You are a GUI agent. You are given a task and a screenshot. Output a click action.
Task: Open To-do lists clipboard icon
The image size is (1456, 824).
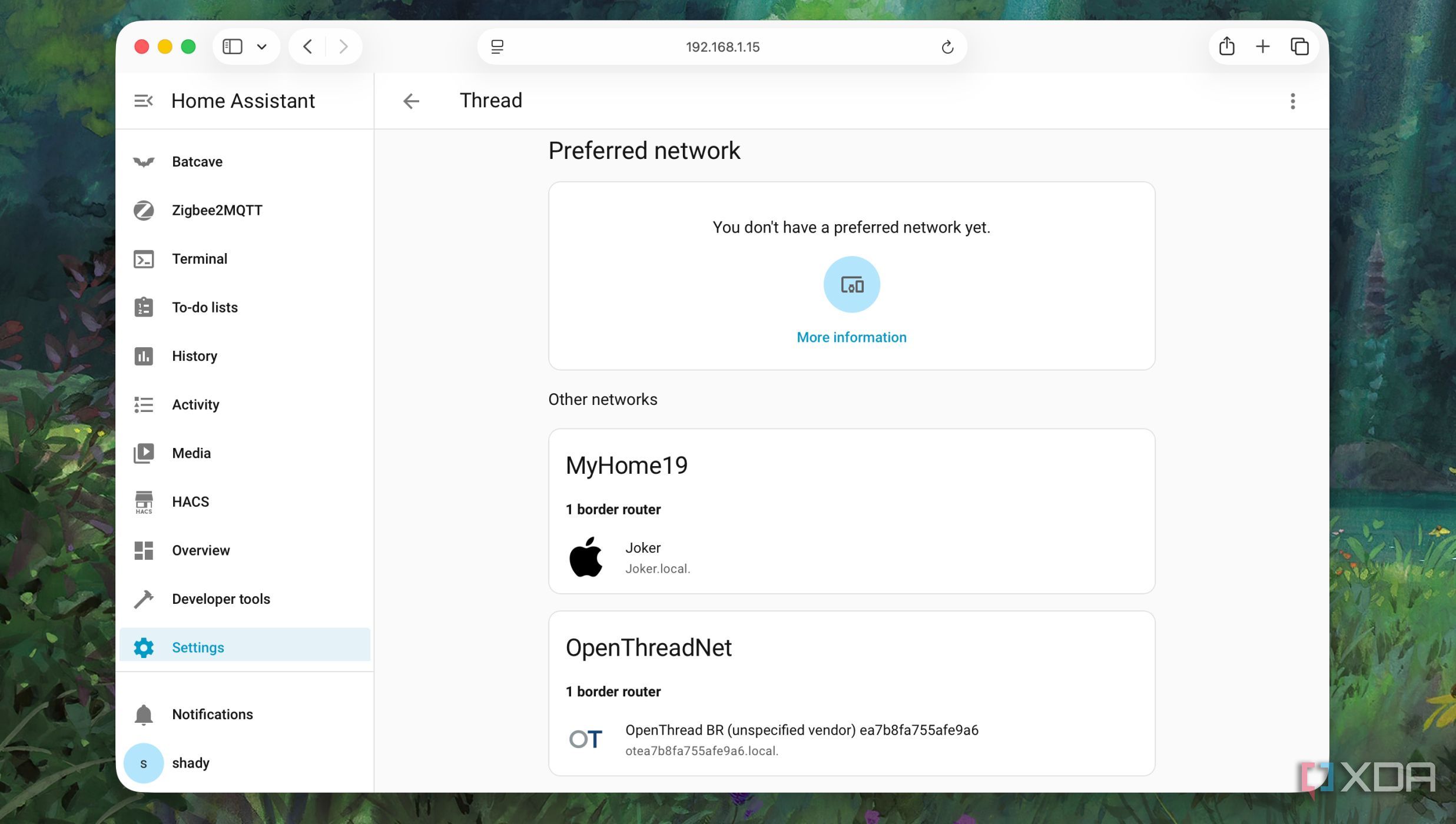coord(143,307)
